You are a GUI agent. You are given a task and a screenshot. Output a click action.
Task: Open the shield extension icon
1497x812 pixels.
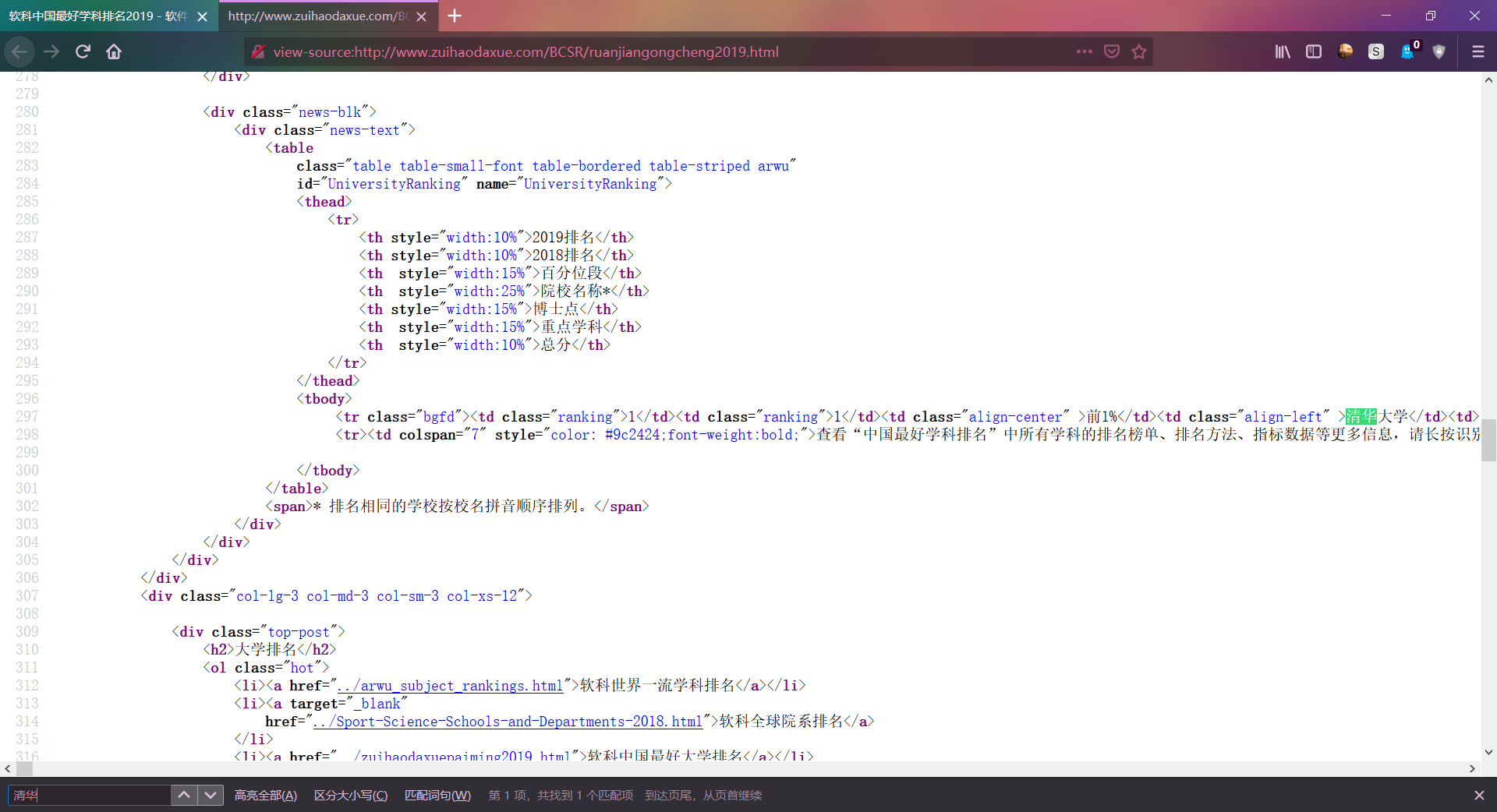tap(1439, 51)
